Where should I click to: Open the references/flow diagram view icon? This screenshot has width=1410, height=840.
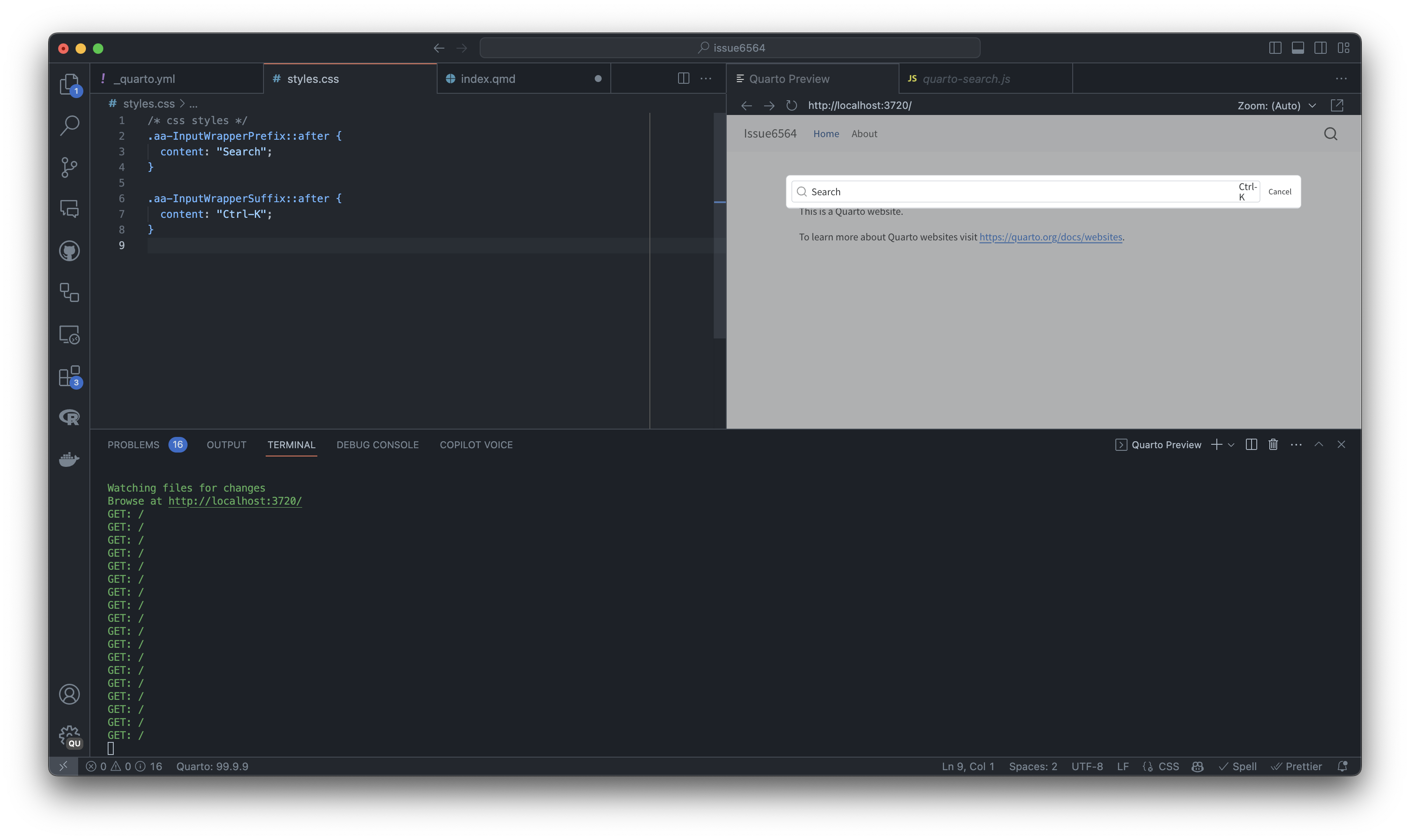[69, 292]
